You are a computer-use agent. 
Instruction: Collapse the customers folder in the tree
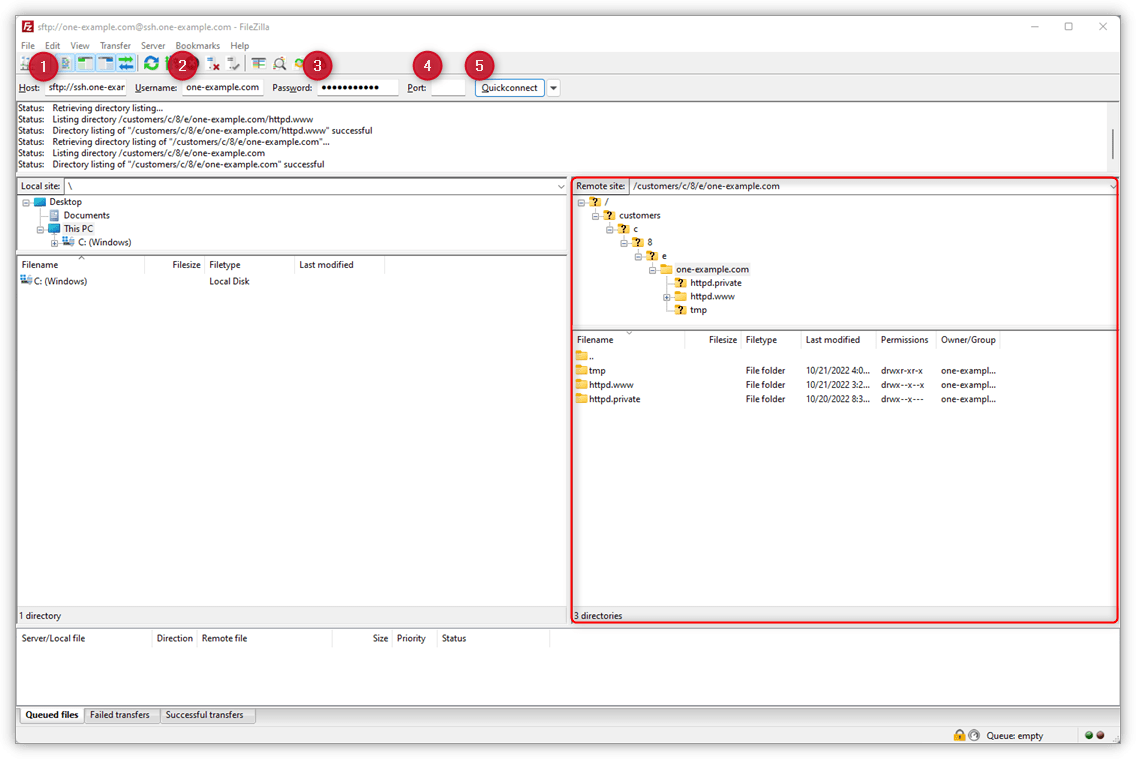(x=595, y=216)
